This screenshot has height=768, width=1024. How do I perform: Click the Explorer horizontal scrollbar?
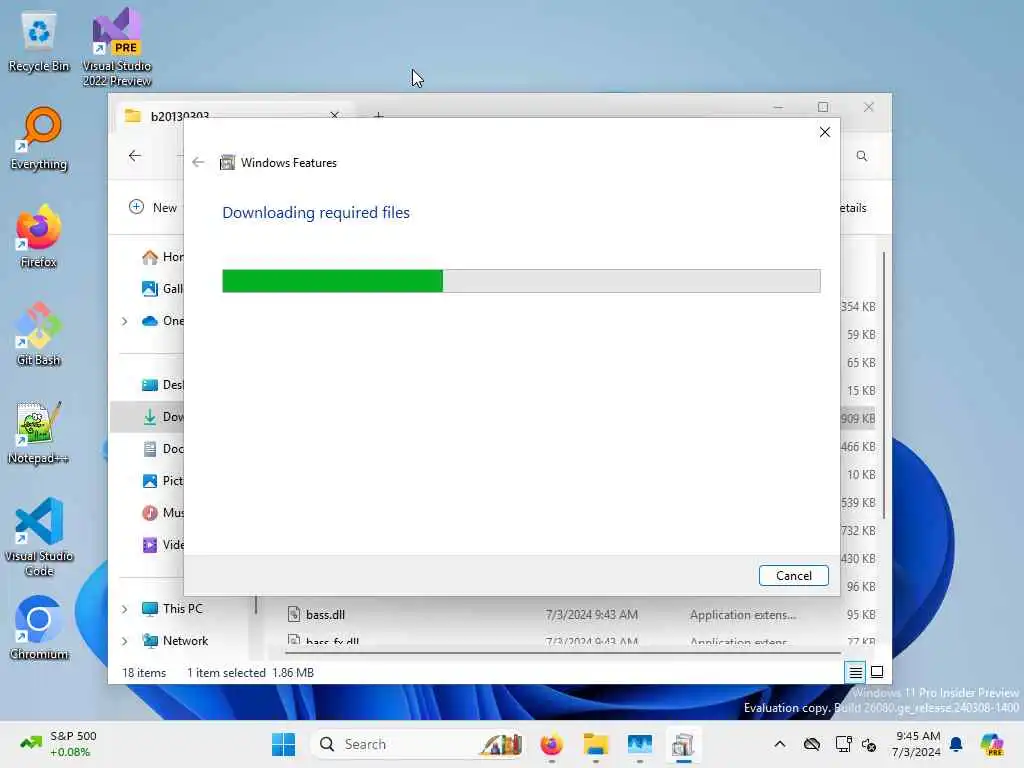pyautogui.click(x=563, y=652)
